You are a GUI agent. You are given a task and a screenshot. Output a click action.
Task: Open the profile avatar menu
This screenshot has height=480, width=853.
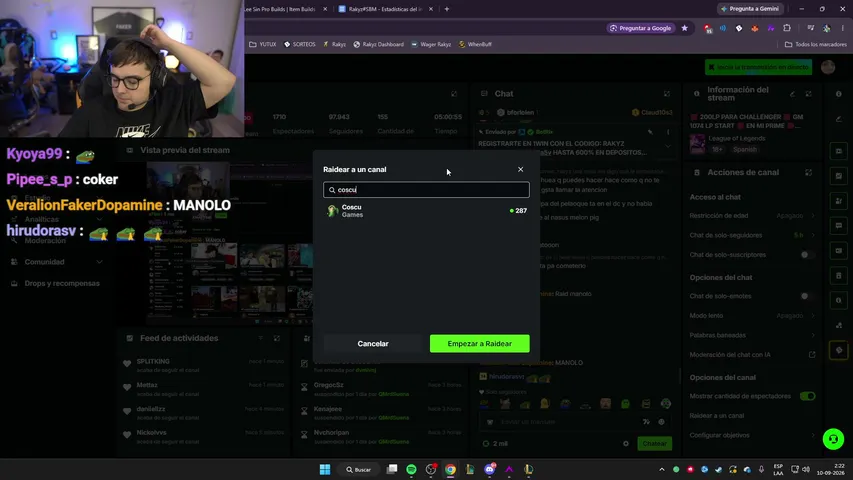[828, 67]
